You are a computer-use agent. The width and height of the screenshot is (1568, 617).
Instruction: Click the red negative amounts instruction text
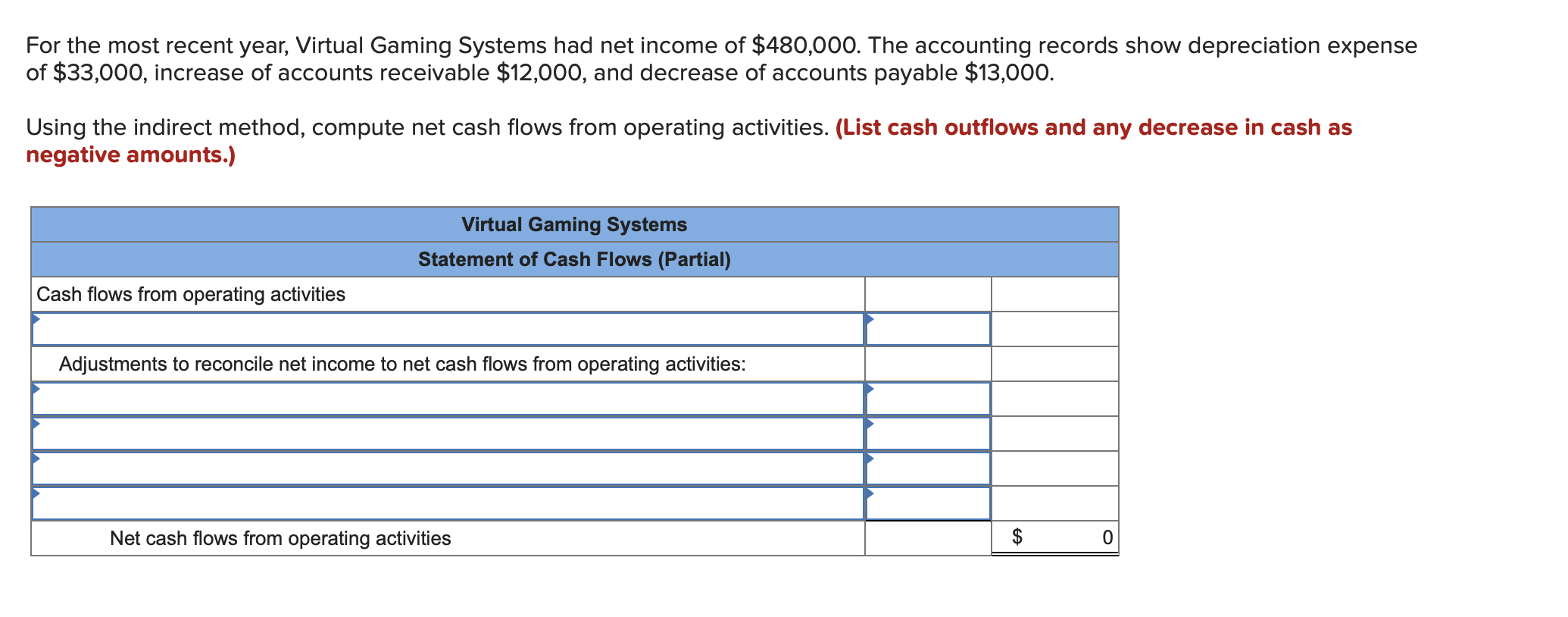click(689, 141)
